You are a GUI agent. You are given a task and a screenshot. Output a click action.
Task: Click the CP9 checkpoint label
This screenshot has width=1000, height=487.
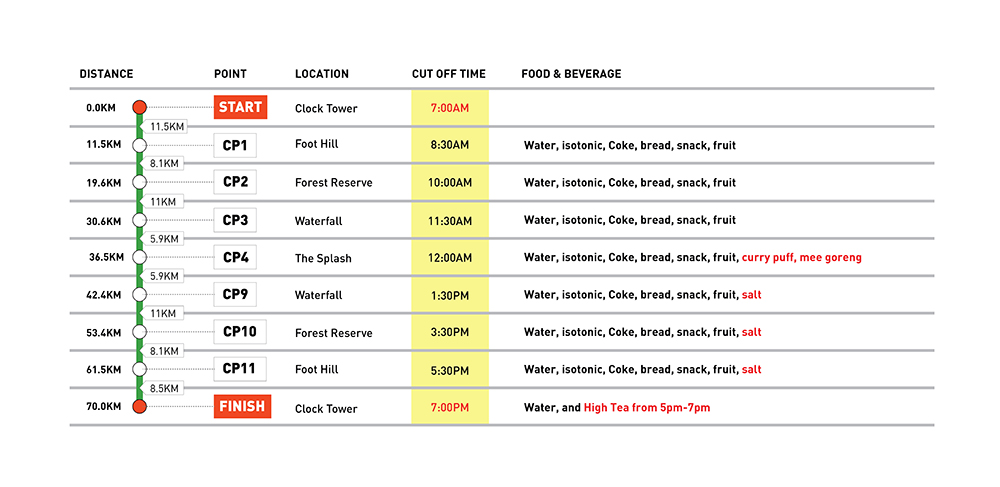237,294
